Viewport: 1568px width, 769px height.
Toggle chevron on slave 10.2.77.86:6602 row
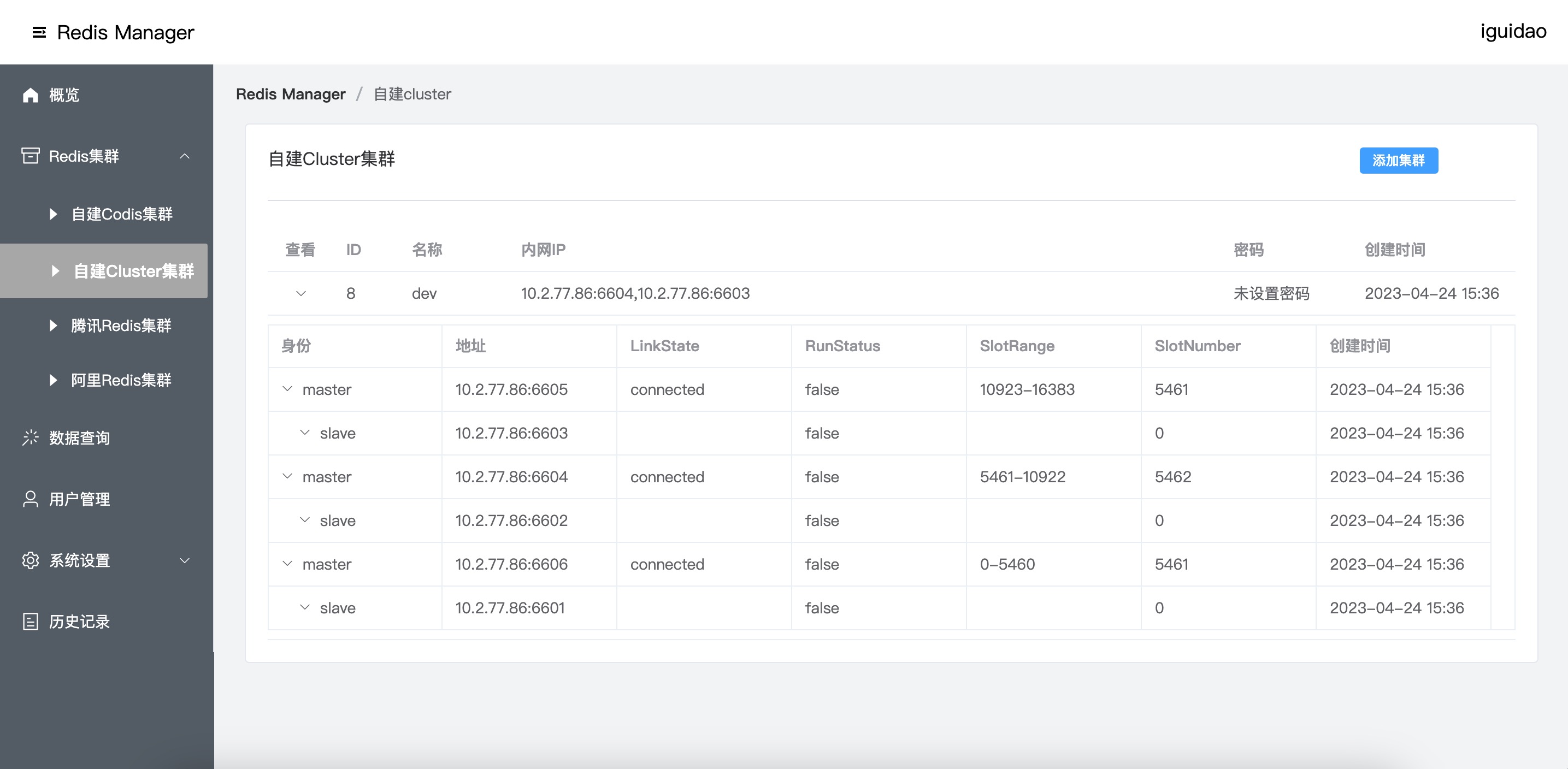coord(305,520)
